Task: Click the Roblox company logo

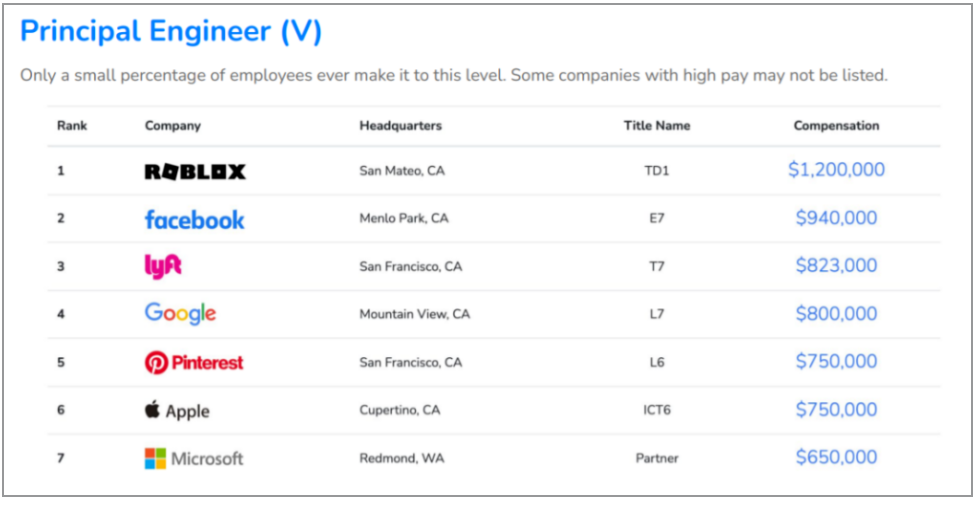Action: (195, 171)
